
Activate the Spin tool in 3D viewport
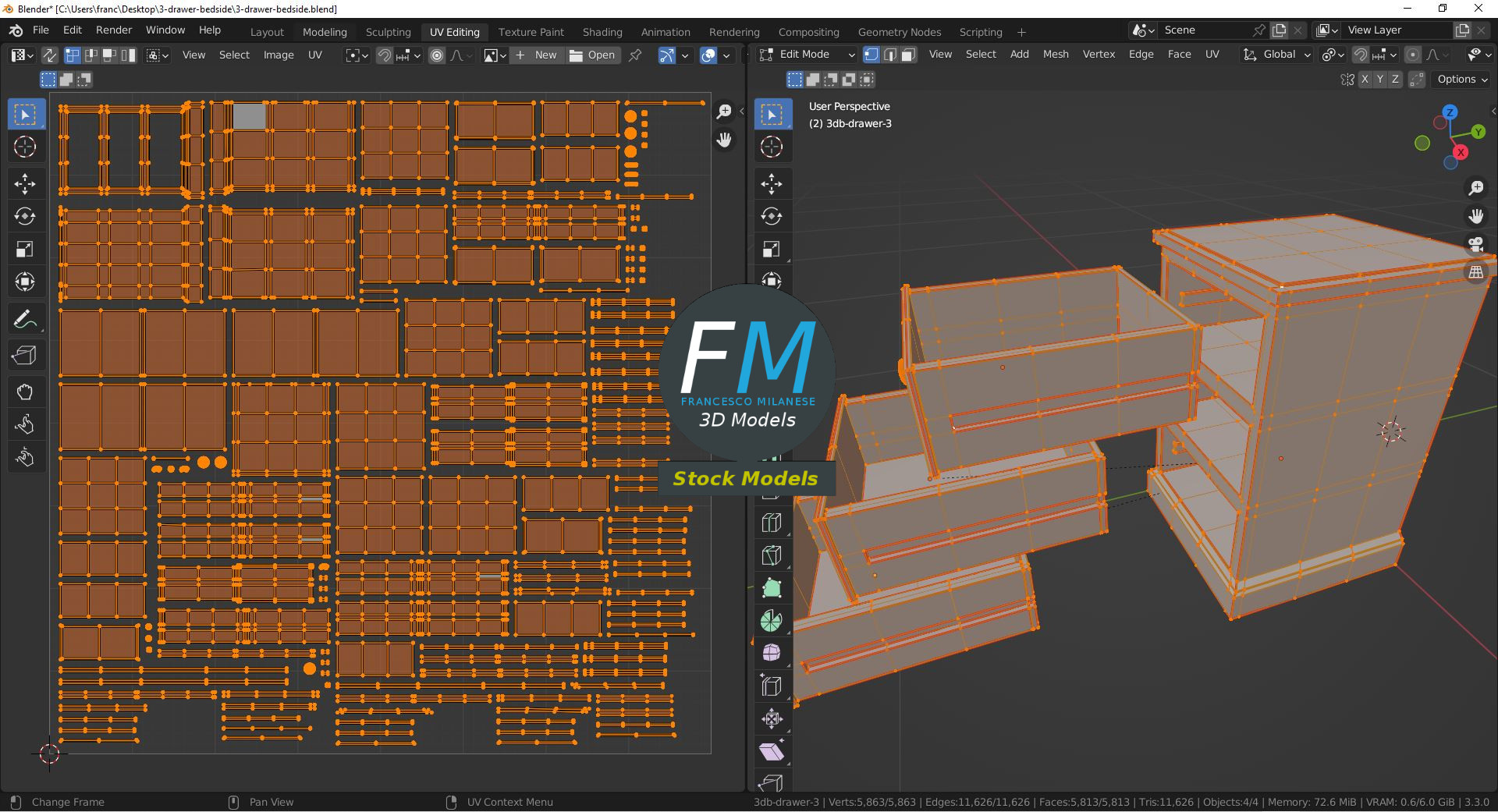click(x=771, y=621)
